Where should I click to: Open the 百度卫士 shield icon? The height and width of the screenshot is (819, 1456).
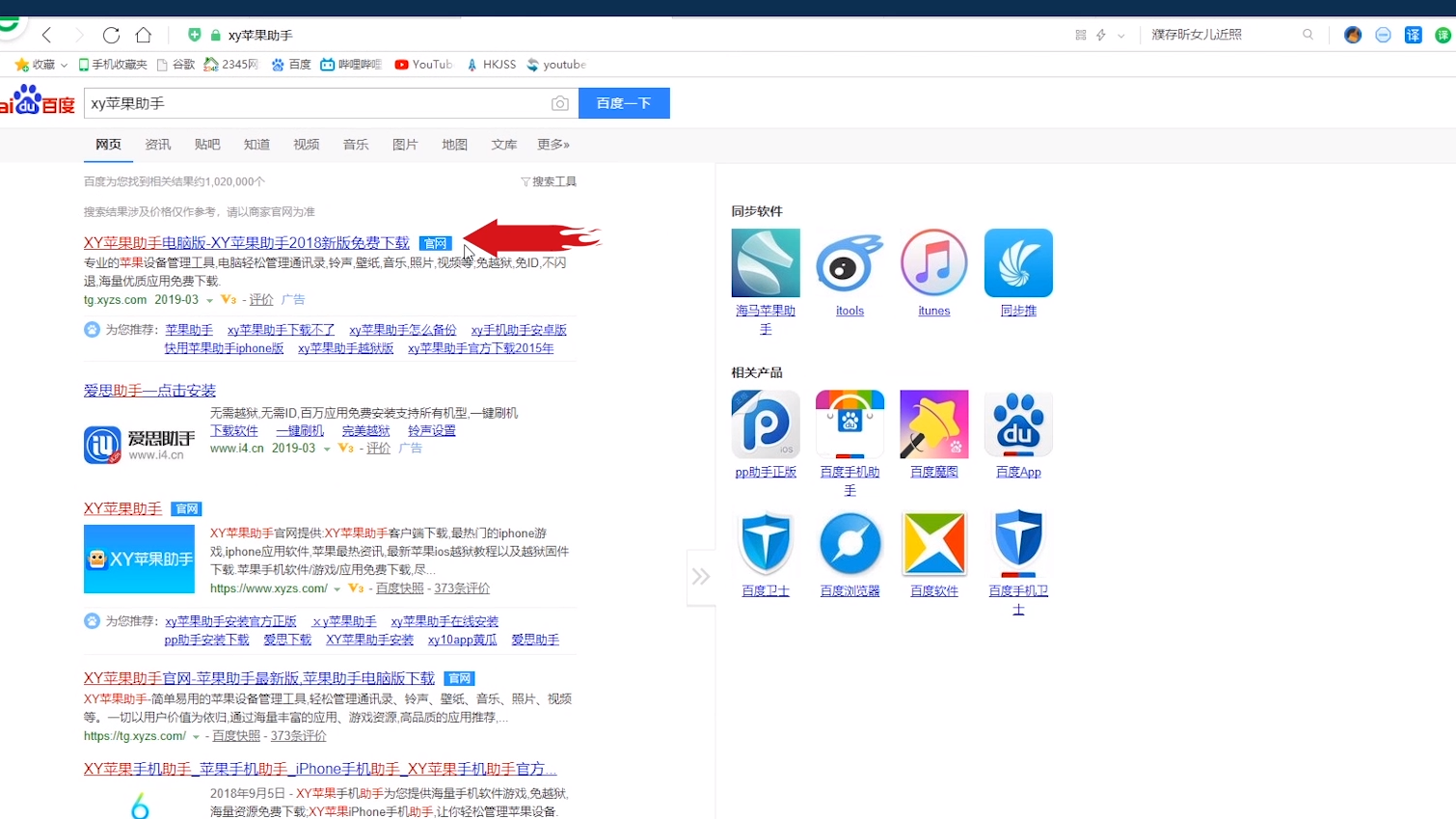(x=766, y=543)
